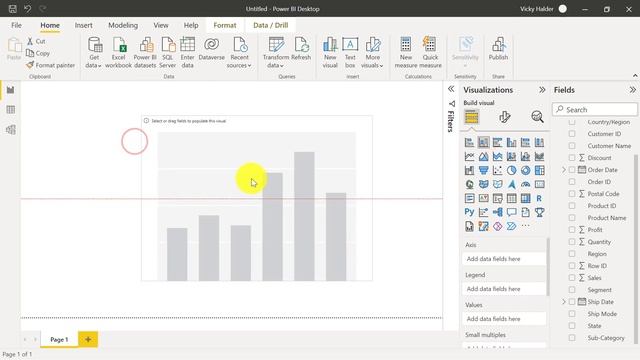Switch to the Modeling tab
The height and width of the screenshot is (360, 640).
pos(123,25)
